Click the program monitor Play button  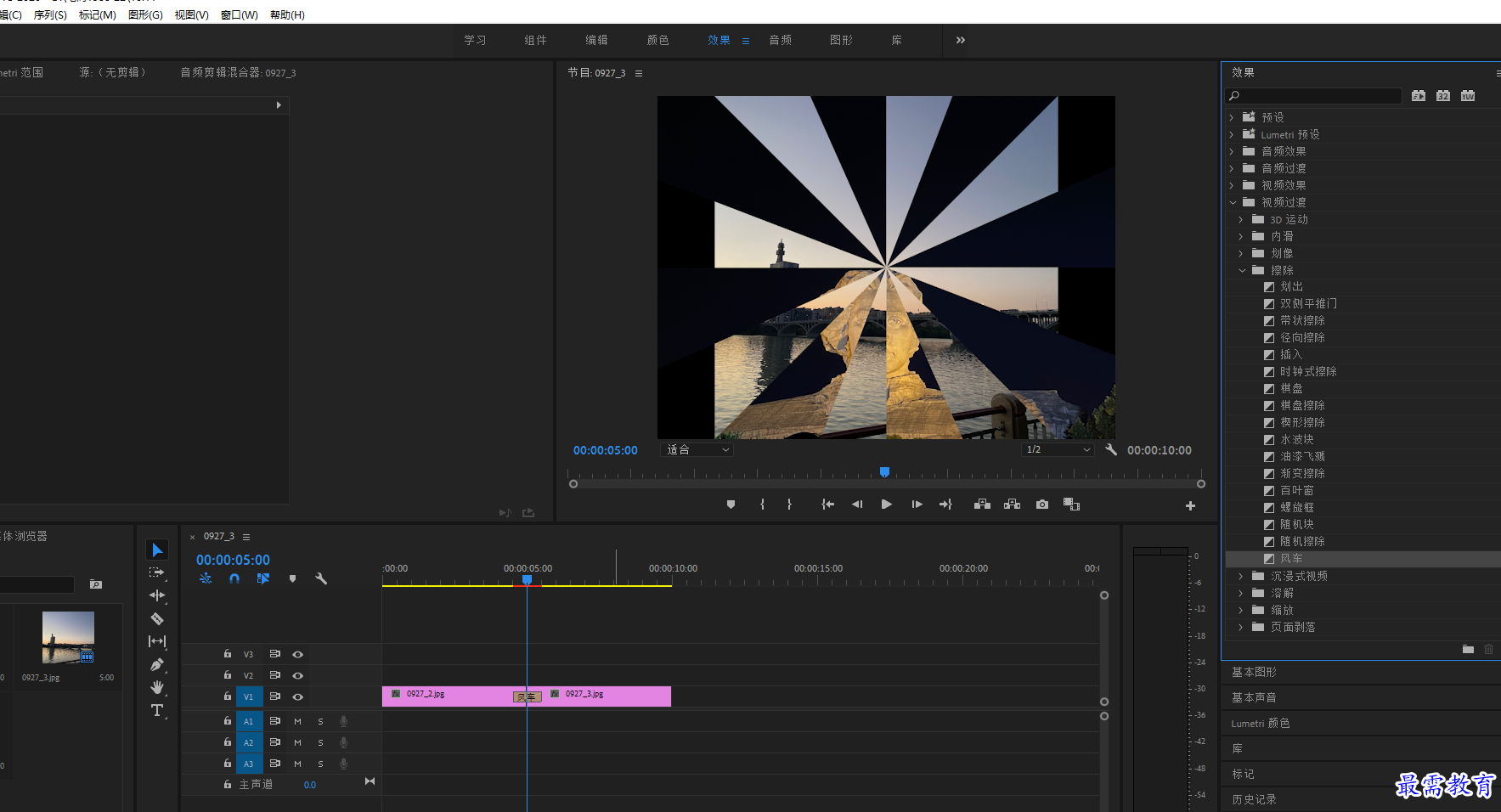tap(886, 505)
